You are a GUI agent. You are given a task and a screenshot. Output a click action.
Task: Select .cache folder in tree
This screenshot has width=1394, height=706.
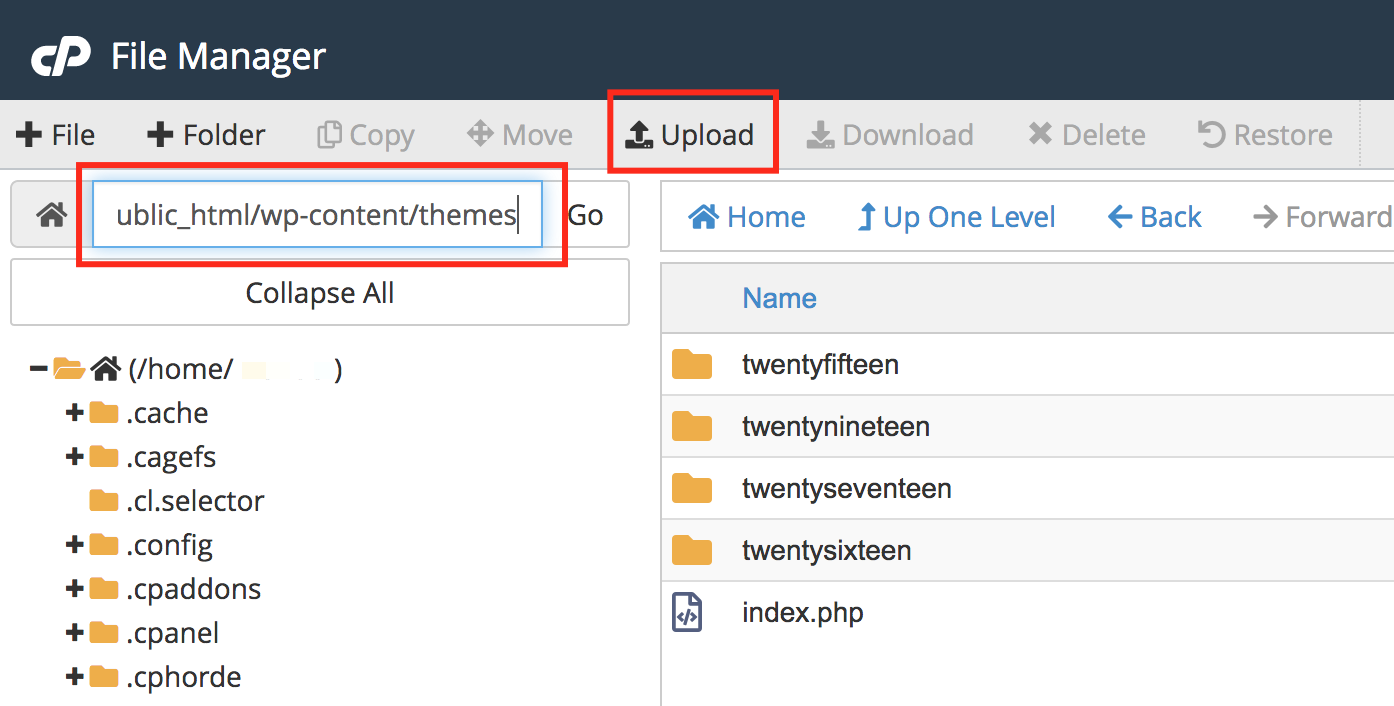click(x=167, y=413)
